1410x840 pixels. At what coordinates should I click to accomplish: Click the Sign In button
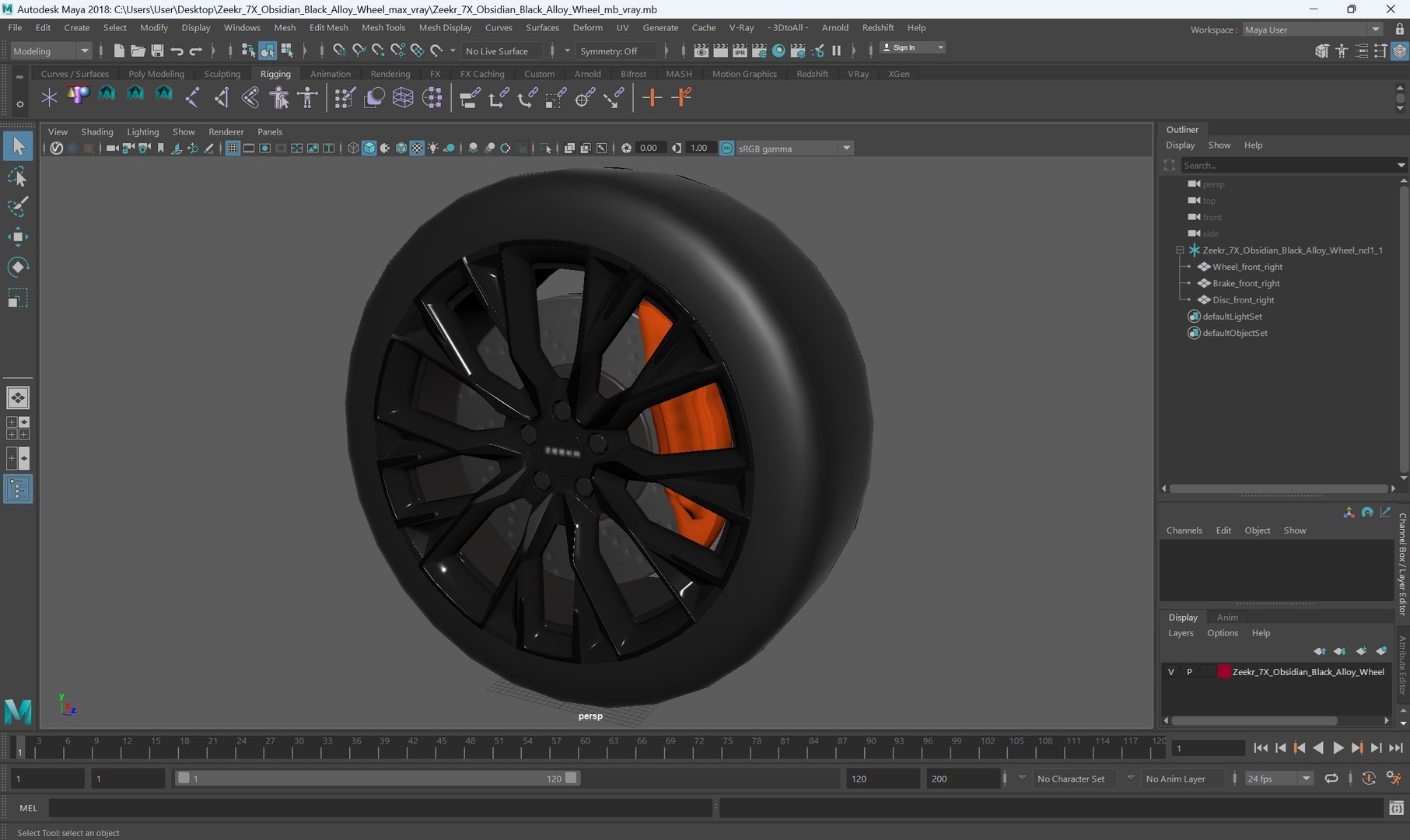912,47
